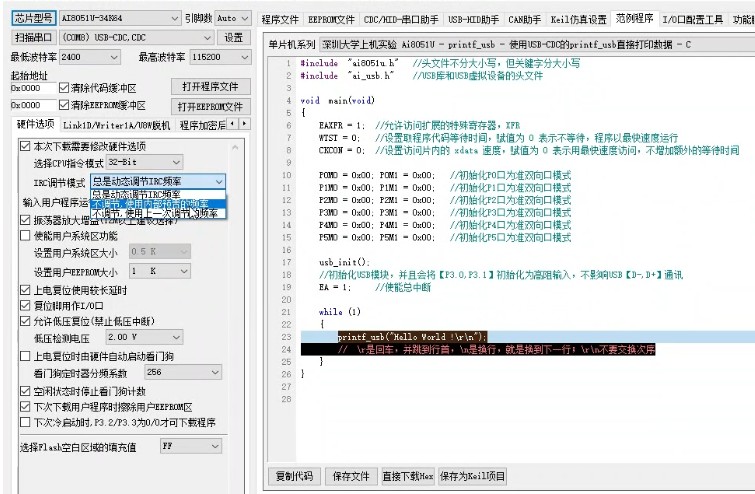Viewport: 755px width, 494px height.
Task: Switch to the CAN助手 tab
Action: (x=525, y=20)
